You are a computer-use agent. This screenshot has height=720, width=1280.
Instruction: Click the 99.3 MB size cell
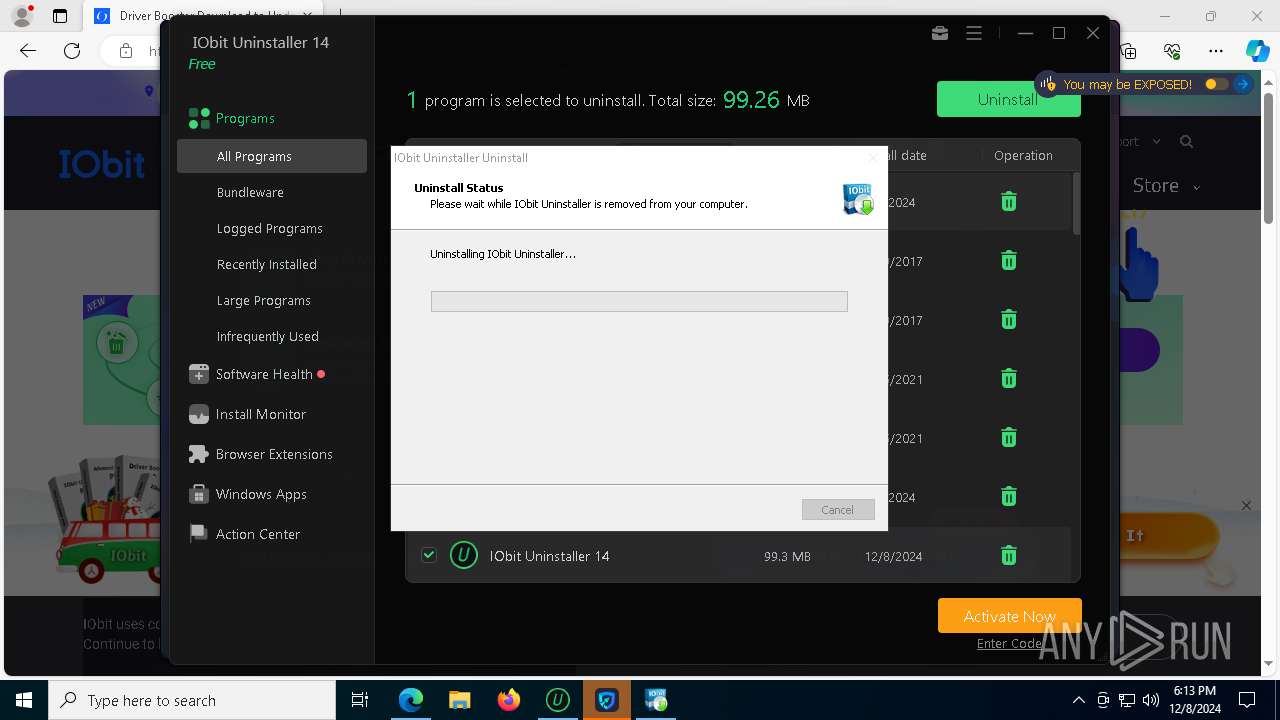pos(787,556)
